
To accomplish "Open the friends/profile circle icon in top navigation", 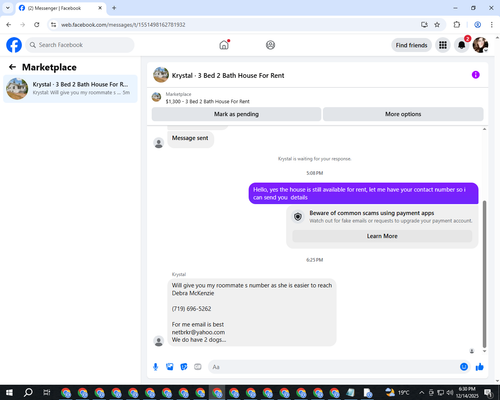I will (x=270, y=45).
